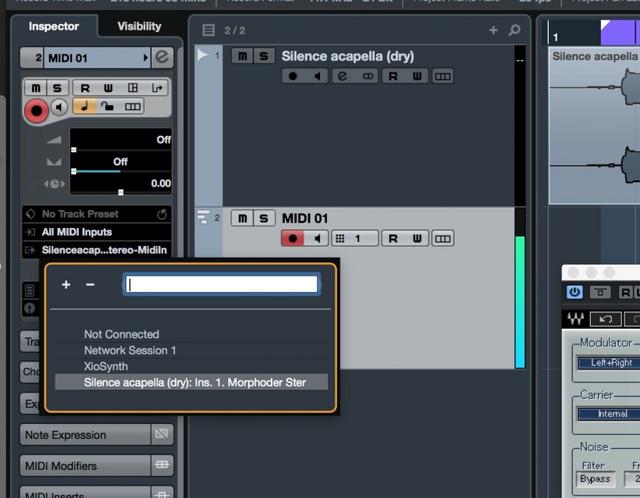Reload track preset icon
640x498 pixels.
pos(162,214)
